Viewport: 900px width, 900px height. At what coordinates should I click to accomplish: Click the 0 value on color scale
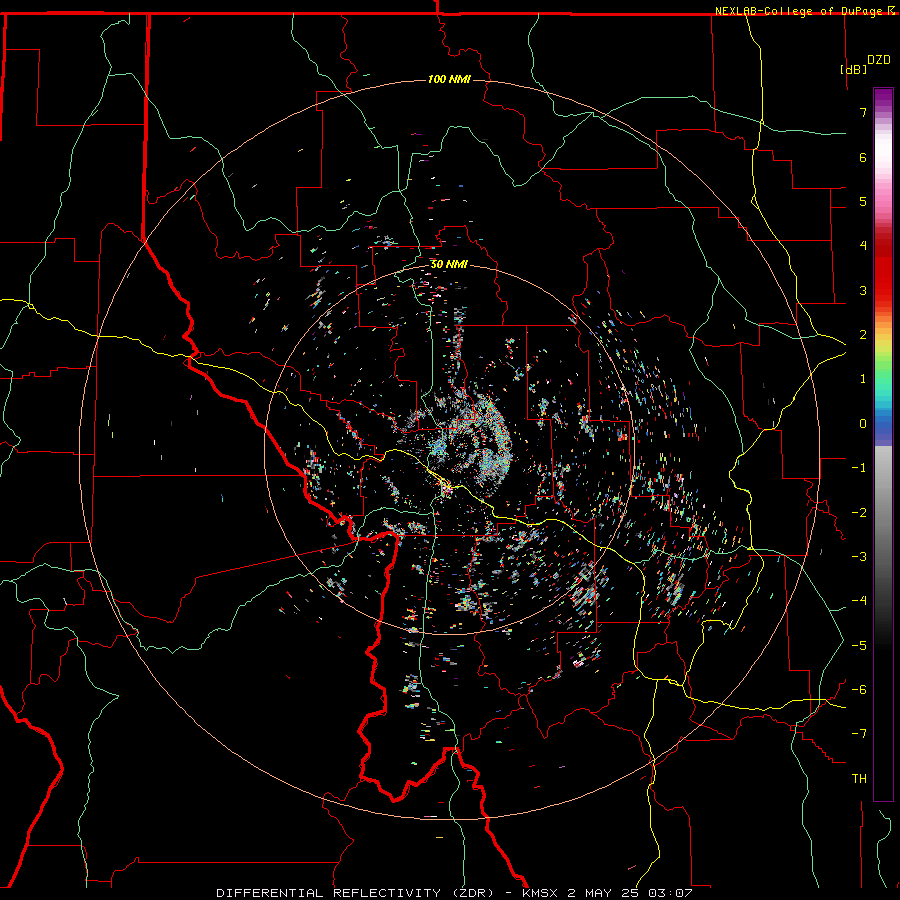(863, 424)
